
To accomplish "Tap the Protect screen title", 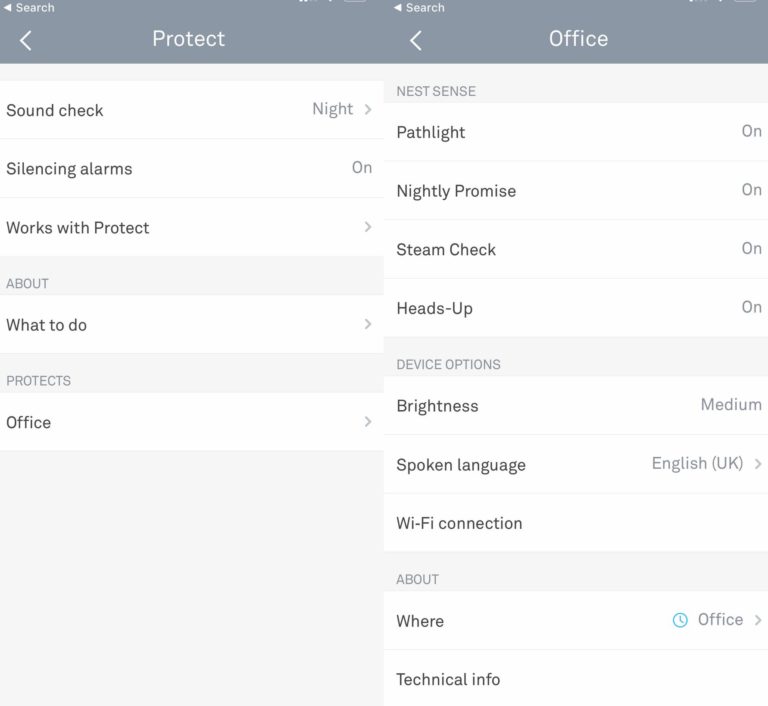I will [x=189, y=39].
